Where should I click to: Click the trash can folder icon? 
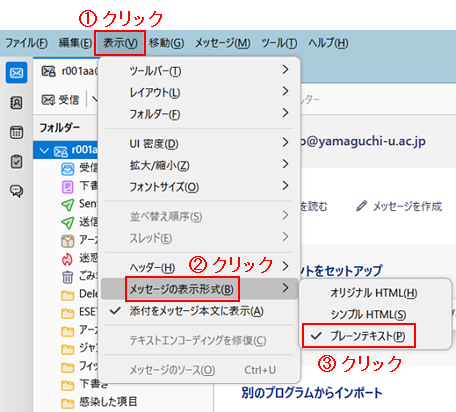click(x=68, y=277)
